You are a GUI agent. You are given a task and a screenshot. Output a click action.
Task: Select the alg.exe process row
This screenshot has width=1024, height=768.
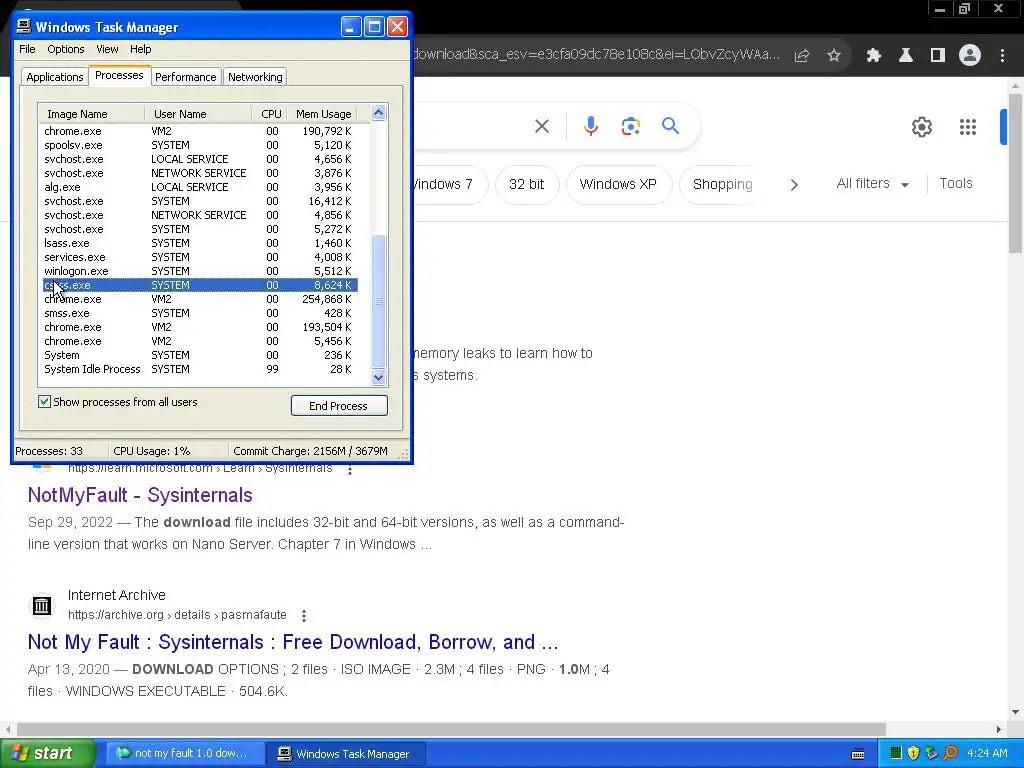coord(199,187)
